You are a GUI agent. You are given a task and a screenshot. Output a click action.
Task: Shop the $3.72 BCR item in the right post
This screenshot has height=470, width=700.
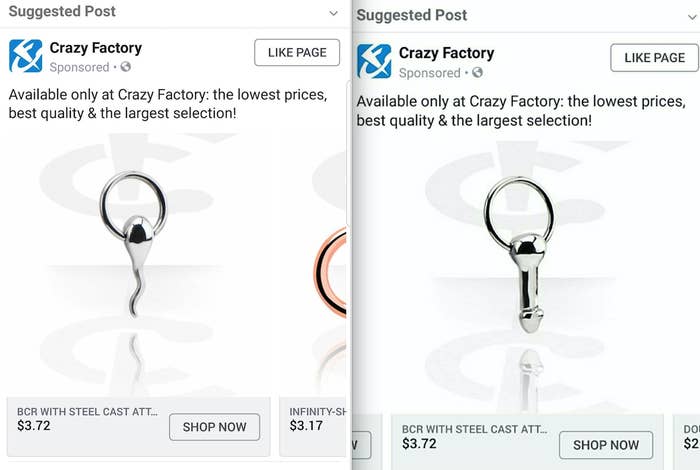coord(606,445)
